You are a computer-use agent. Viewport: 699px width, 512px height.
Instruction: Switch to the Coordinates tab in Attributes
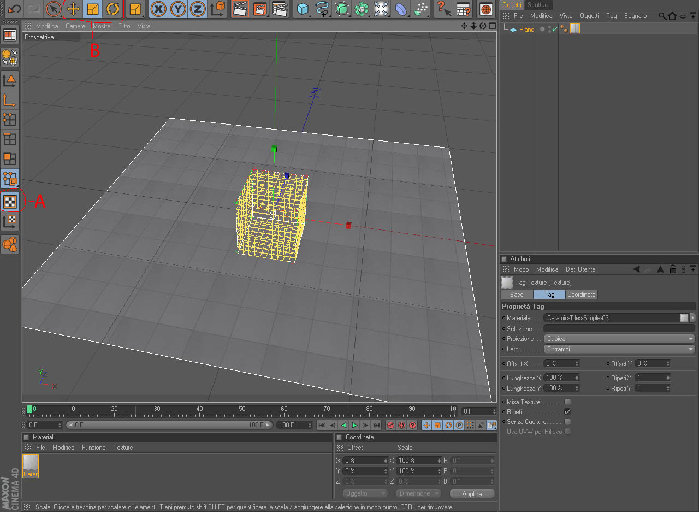pyautogui.click(x=581, y=295)
